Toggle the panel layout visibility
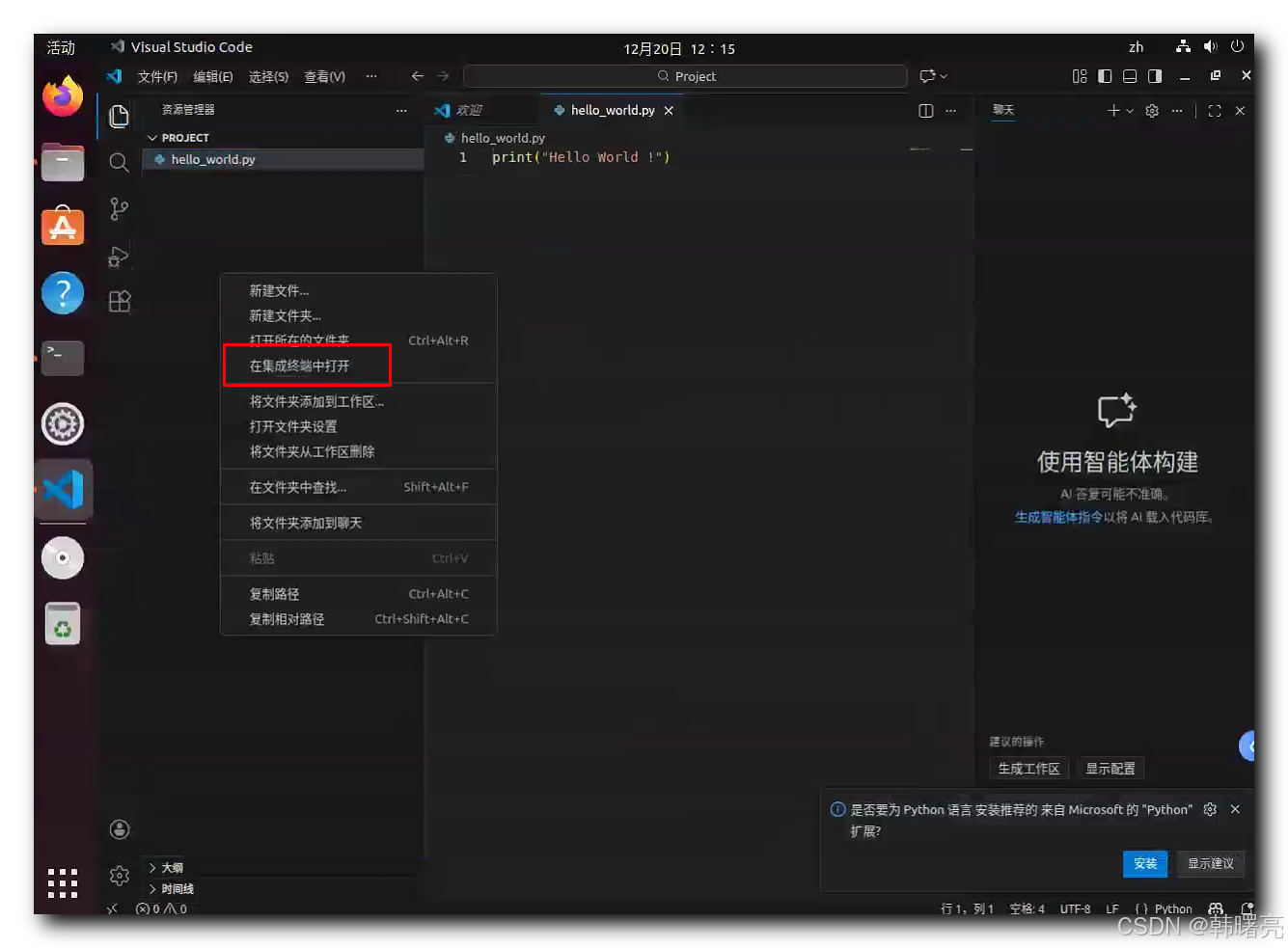The height and width of the screenshot is (948, 1288). 1129,75
